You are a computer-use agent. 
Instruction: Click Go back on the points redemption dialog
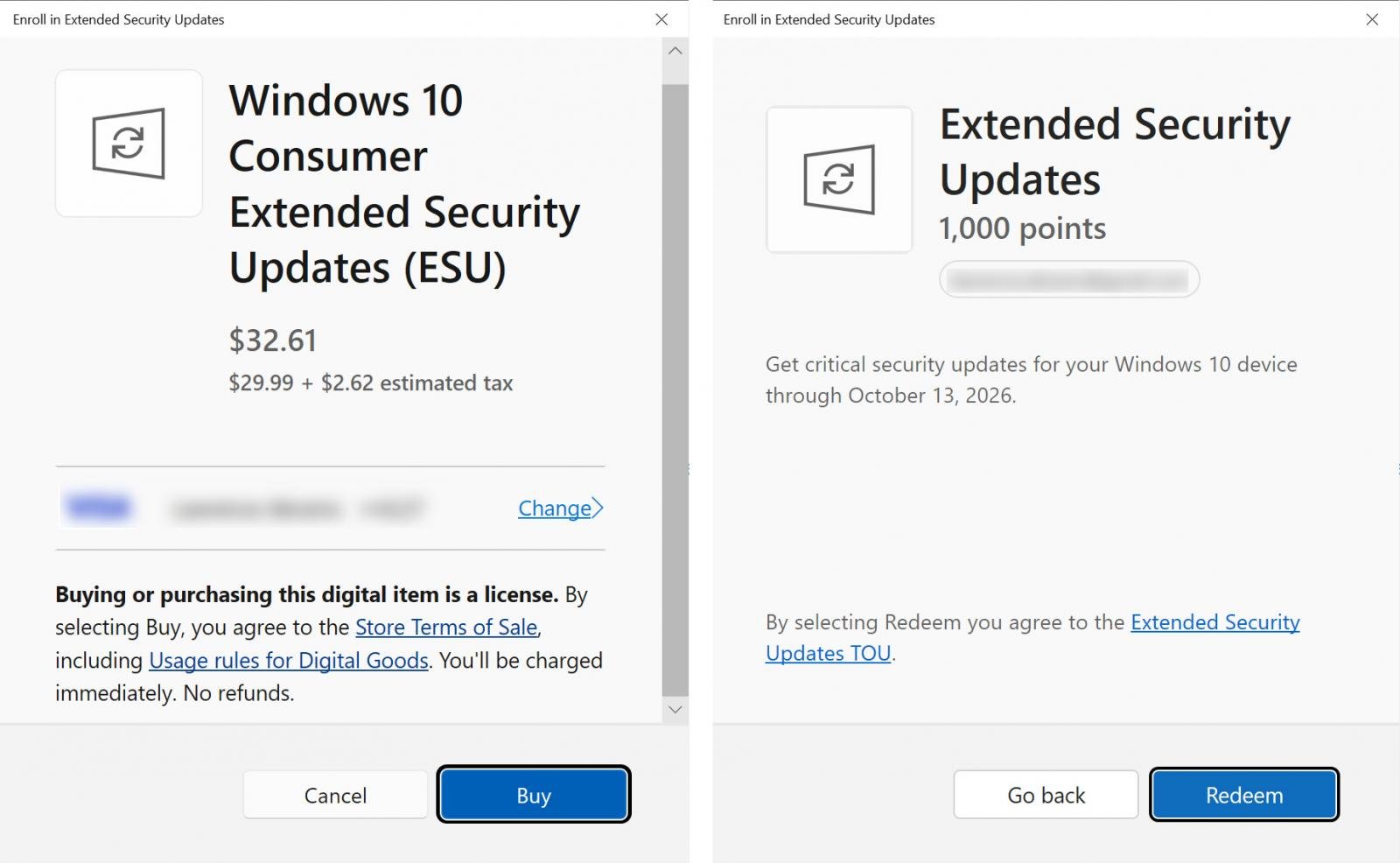[1045, 795]
